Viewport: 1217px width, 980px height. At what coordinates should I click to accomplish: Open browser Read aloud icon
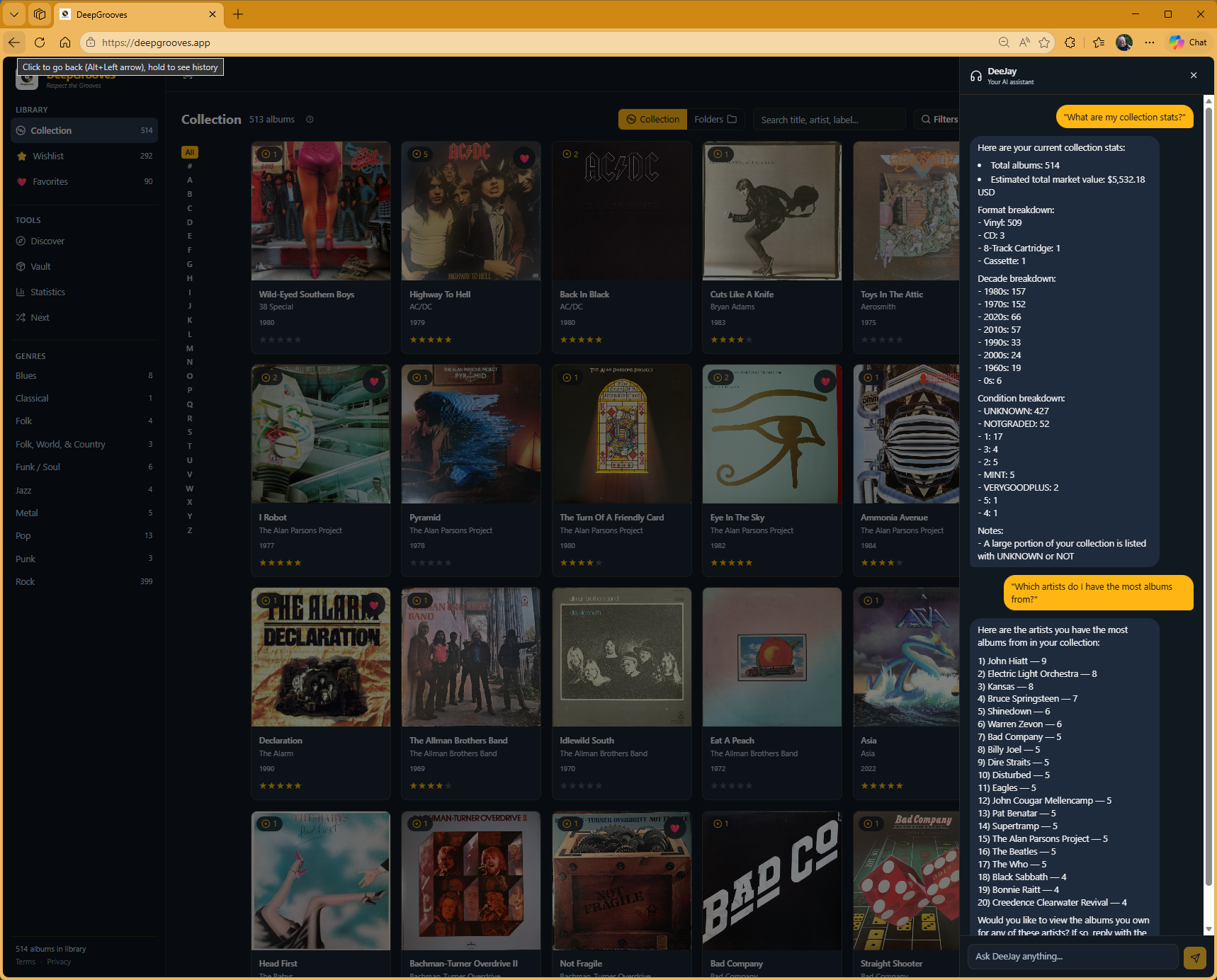[x=1024, y=42]
